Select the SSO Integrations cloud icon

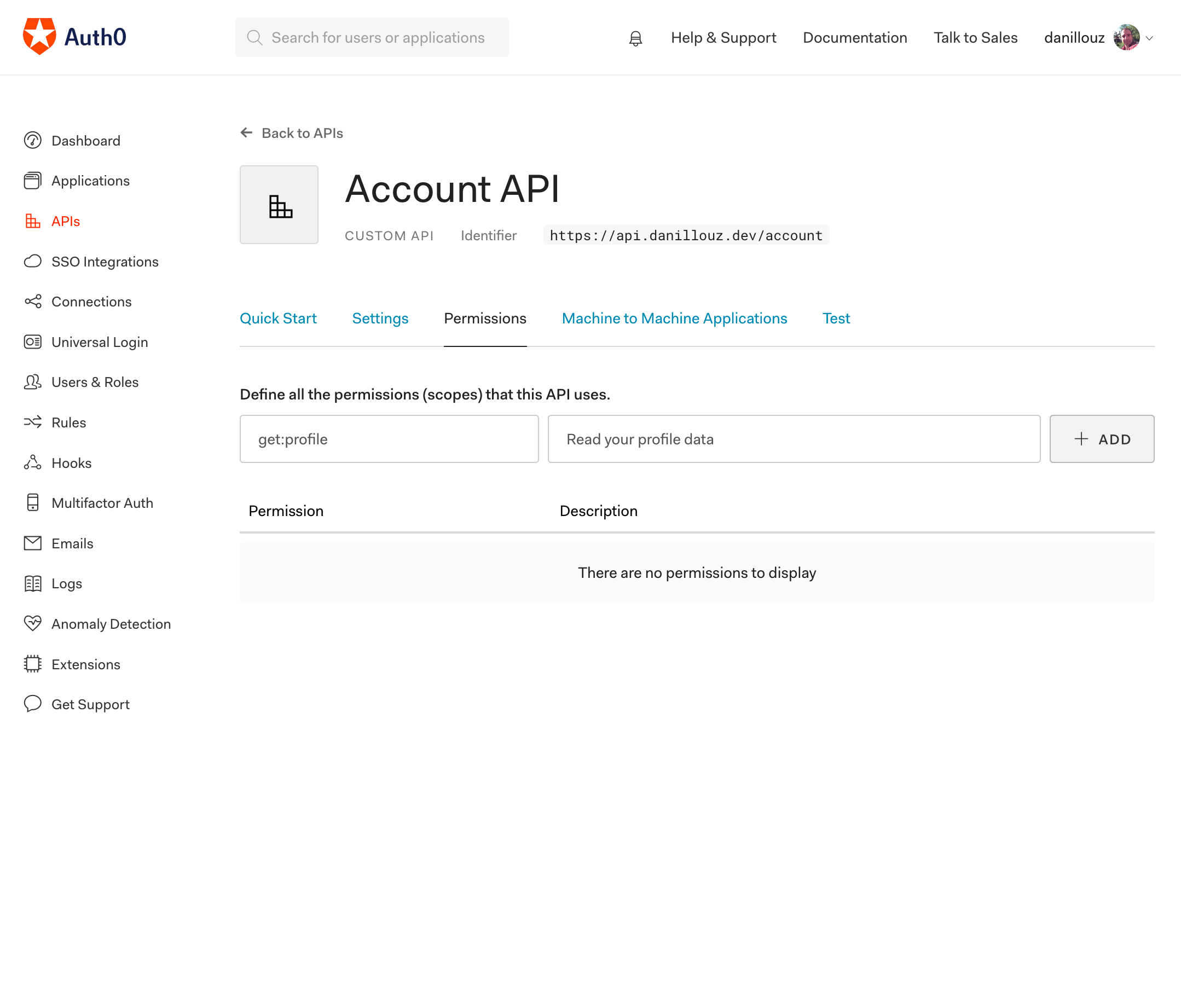coord(32,262)
